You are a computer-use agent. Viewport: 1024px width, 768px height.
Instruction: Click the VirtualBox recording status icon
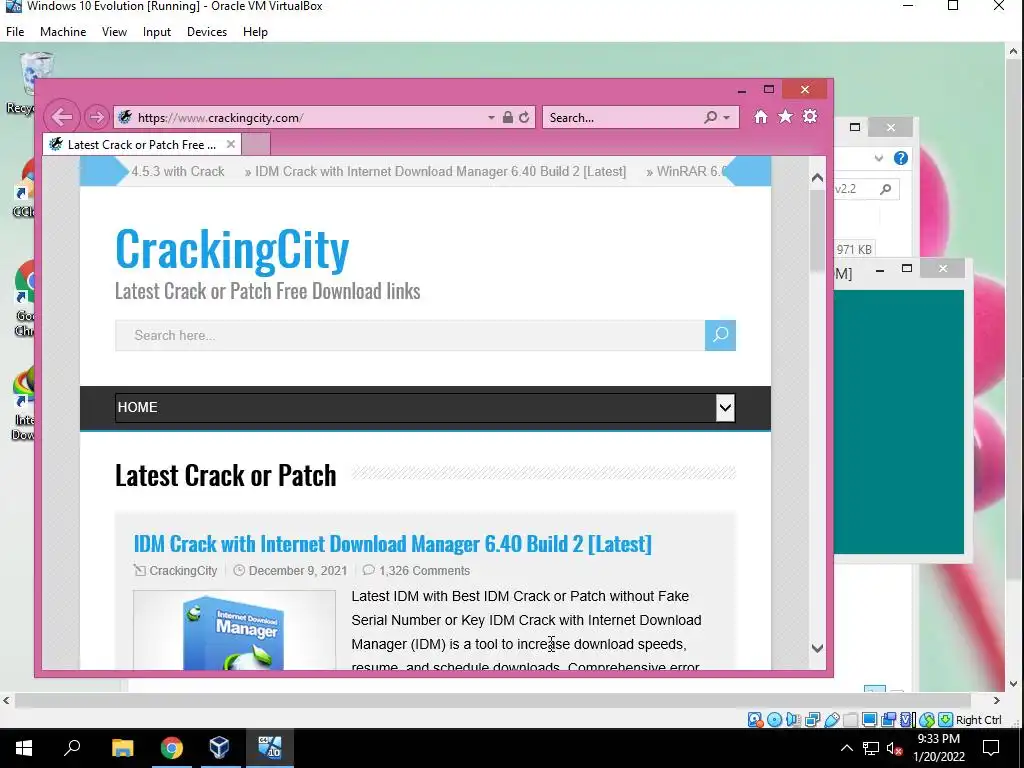888,720
